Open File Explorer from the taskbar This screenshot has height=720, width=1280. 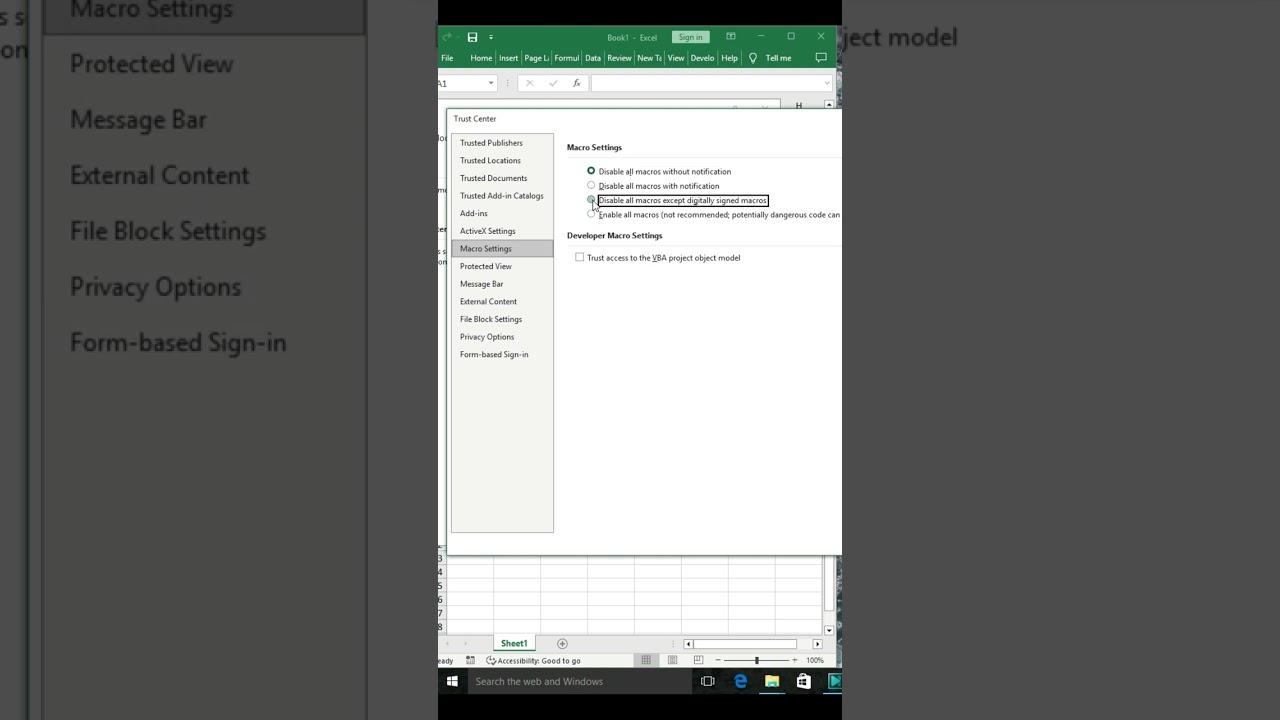coord(772,681)
